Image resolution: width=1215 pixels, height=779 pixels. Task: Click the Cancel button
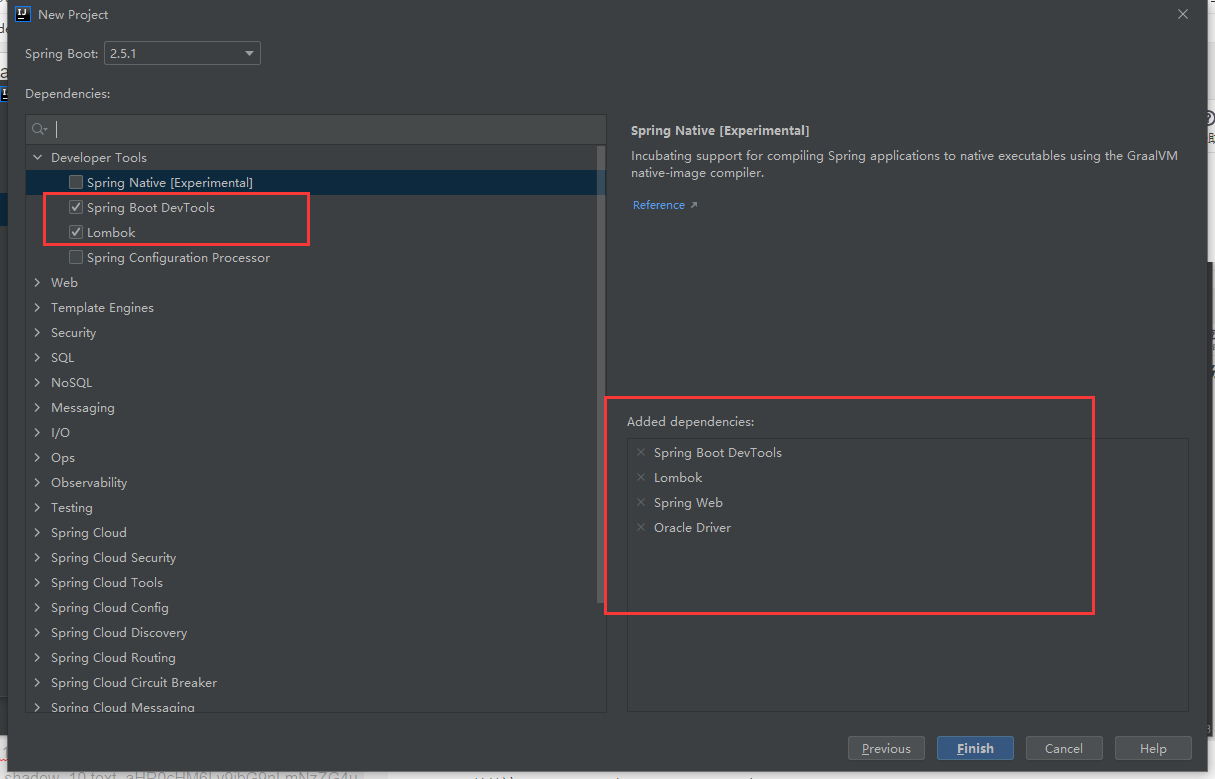click(x=1064, y=748)
